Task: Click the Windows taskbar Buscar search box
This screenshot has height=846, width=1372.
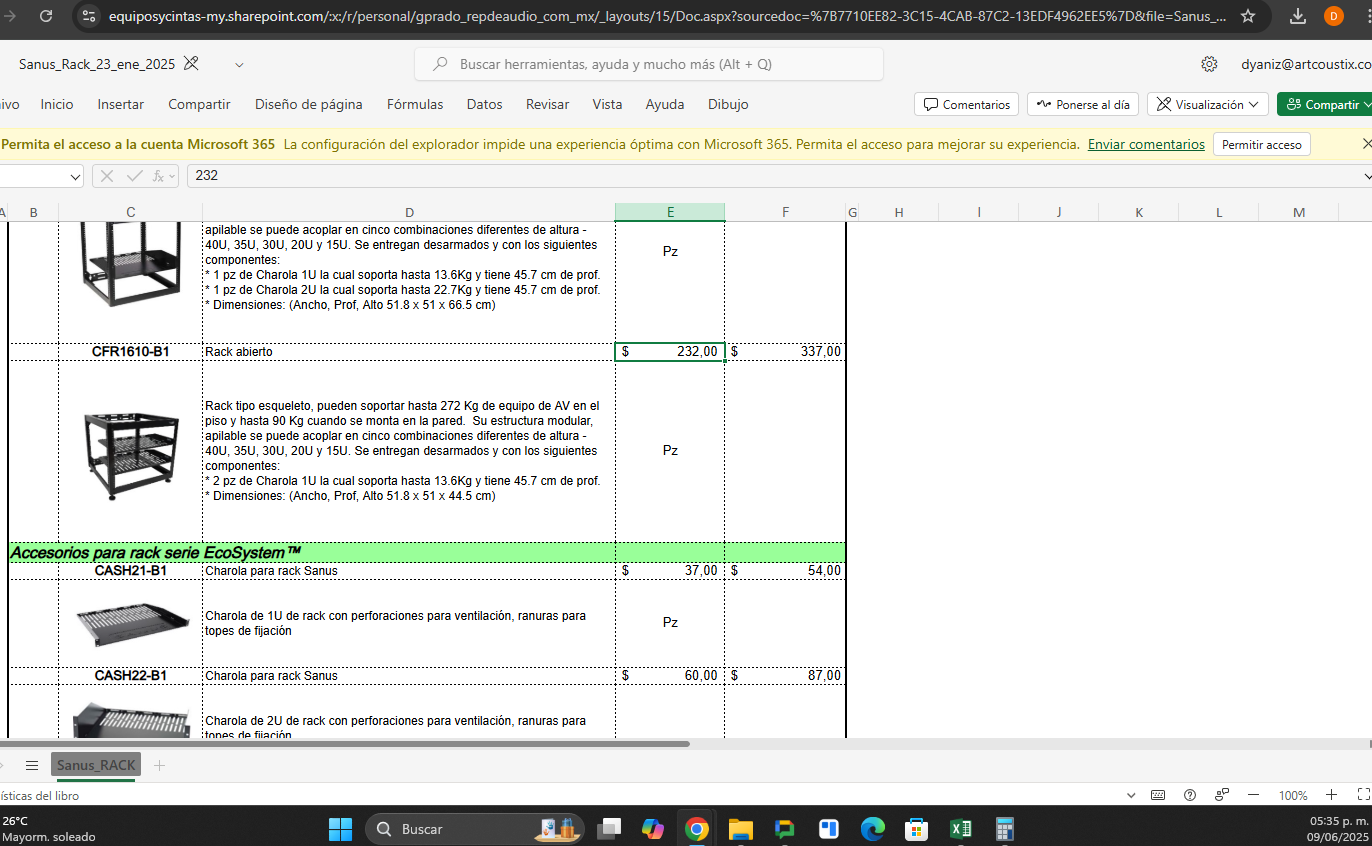Action: (x=475, y=829)
